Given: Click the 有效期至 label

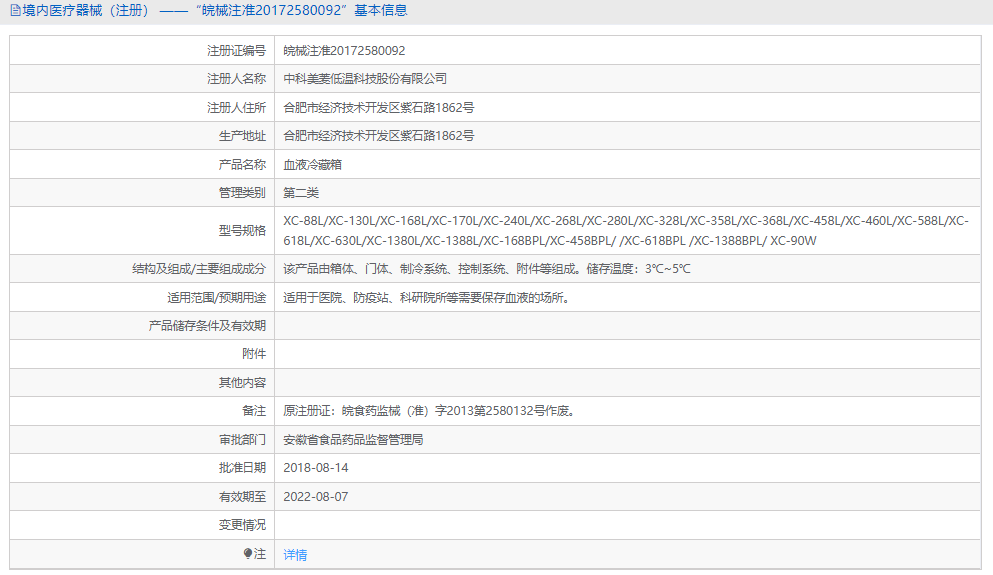Looking at the screenshot, I should point(243,496).
